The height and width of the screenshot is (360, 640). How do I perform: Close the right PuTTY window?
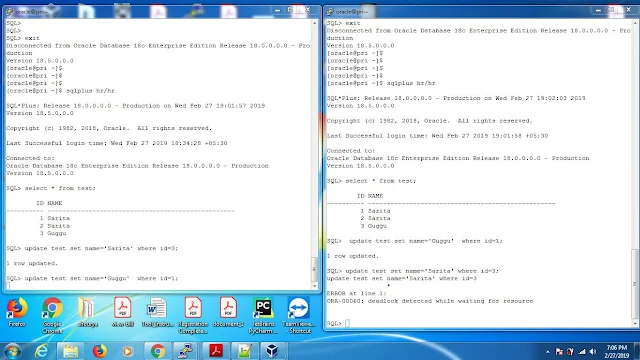point(628,10)
